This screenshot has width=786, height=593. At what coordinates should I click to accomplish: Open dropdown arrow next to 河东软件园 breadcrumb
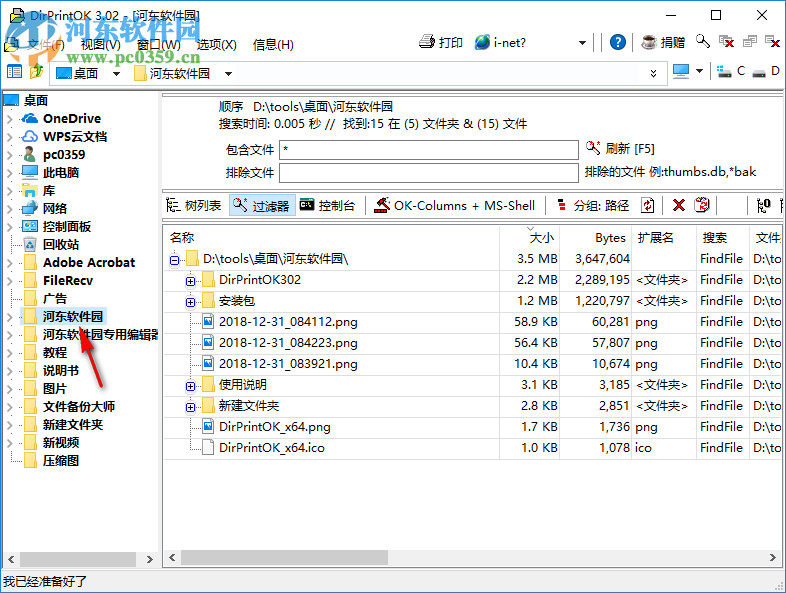[x=229, y=74]
